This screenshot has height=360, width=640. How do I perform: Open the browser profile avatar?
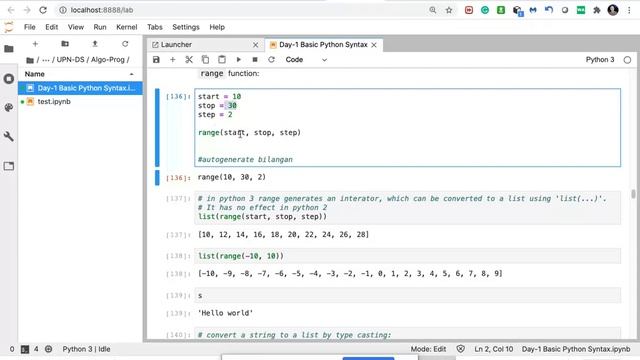[x=613, y=10]
